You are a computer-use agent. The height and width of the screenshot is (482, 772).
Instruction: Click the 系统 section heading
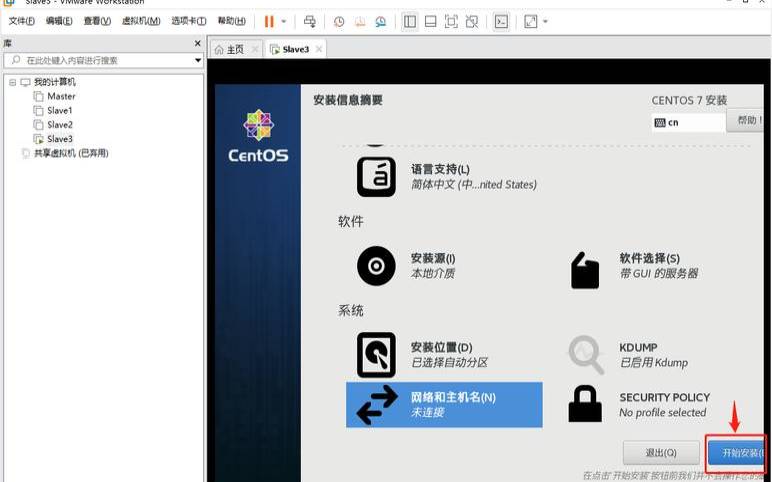[x=351, y=311]
